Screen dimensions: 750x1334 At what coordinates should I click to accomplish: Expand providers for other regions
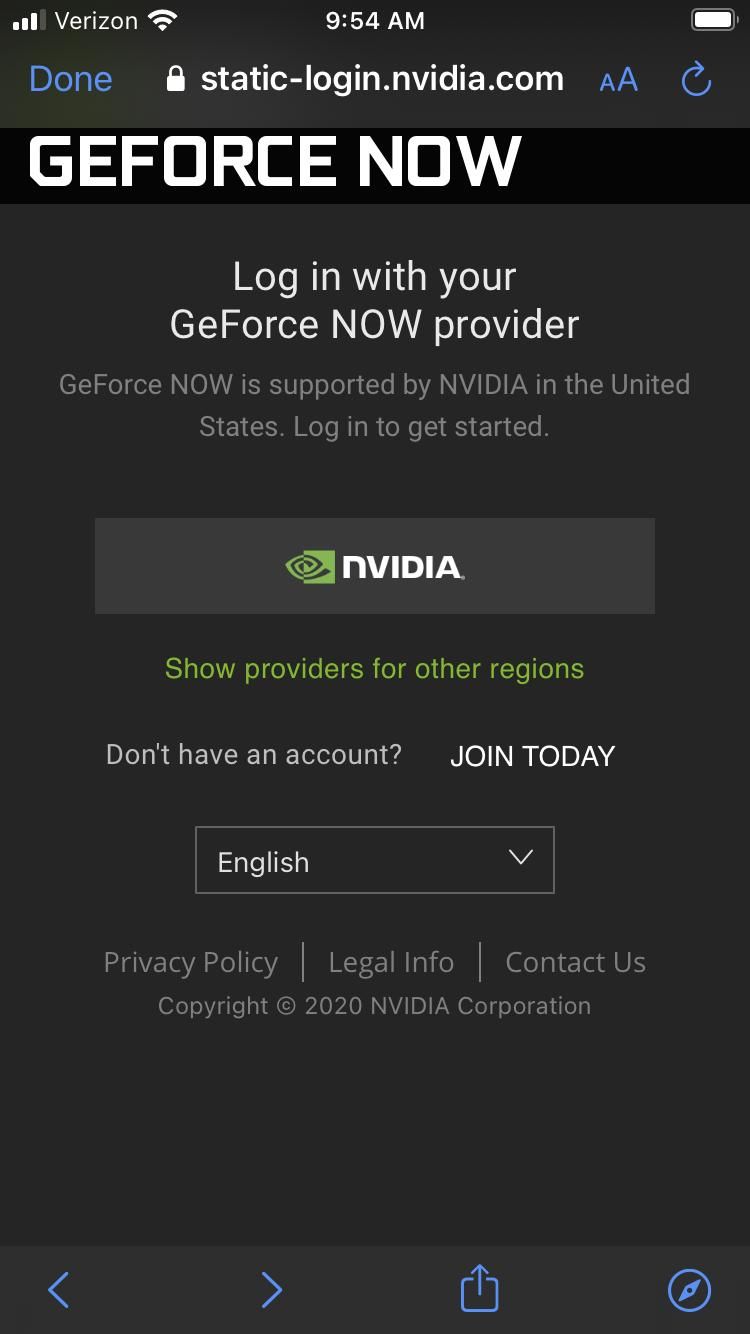tap(374, 668)
